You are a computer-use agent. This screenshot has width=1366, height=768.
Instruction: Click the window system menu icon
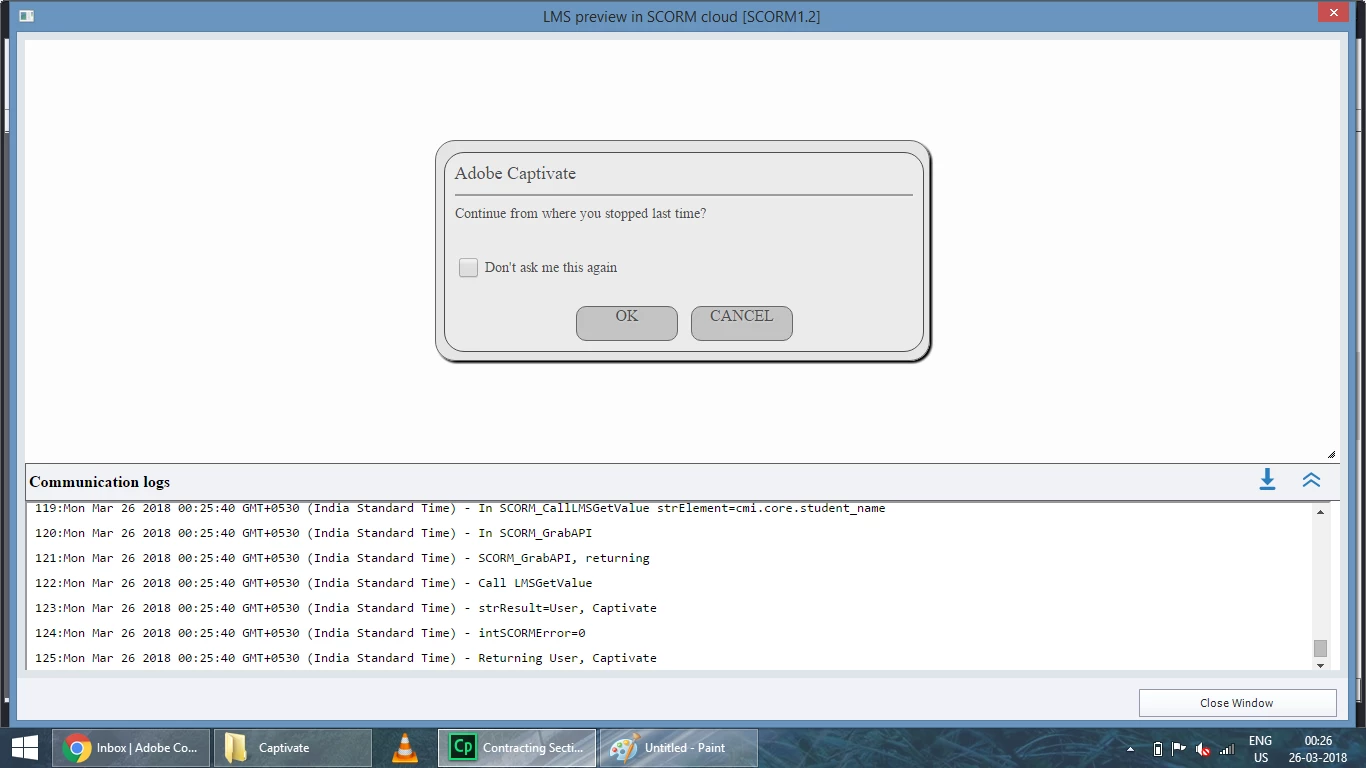pyautogui.click(x=27, y=16)
